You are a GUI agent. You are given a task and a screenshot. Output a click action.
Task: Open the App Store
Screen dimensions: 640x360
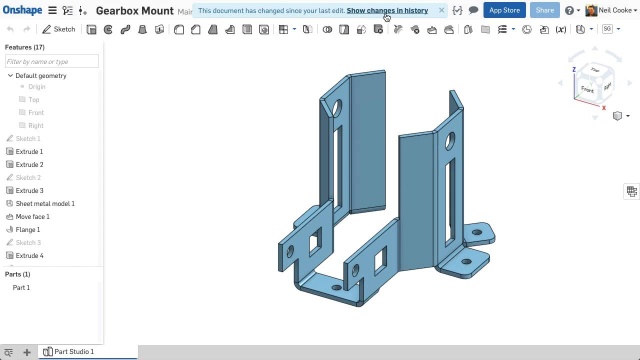point(504,10)
